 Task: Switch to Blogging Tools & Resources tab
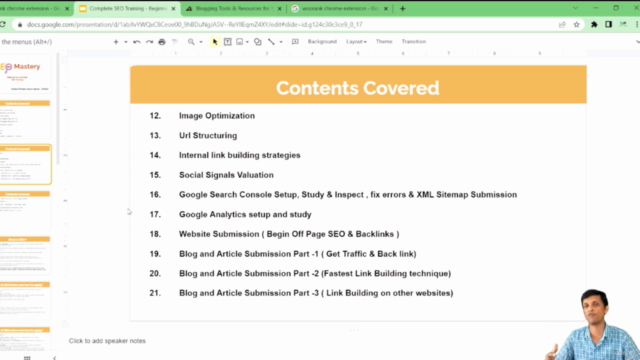coord(234,9)
